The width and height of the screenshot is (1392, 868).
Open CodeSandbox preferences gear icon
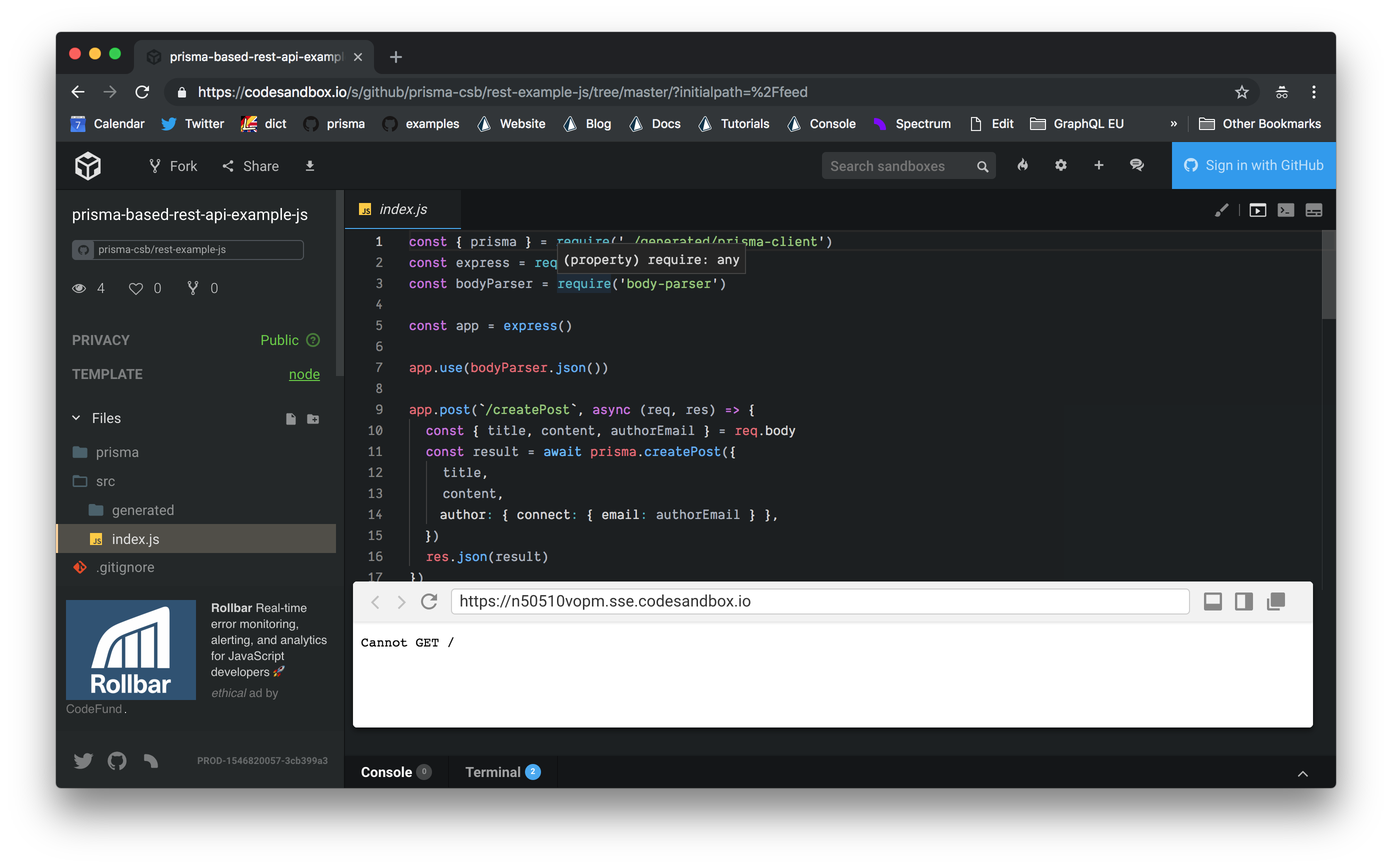[1061, 165]
